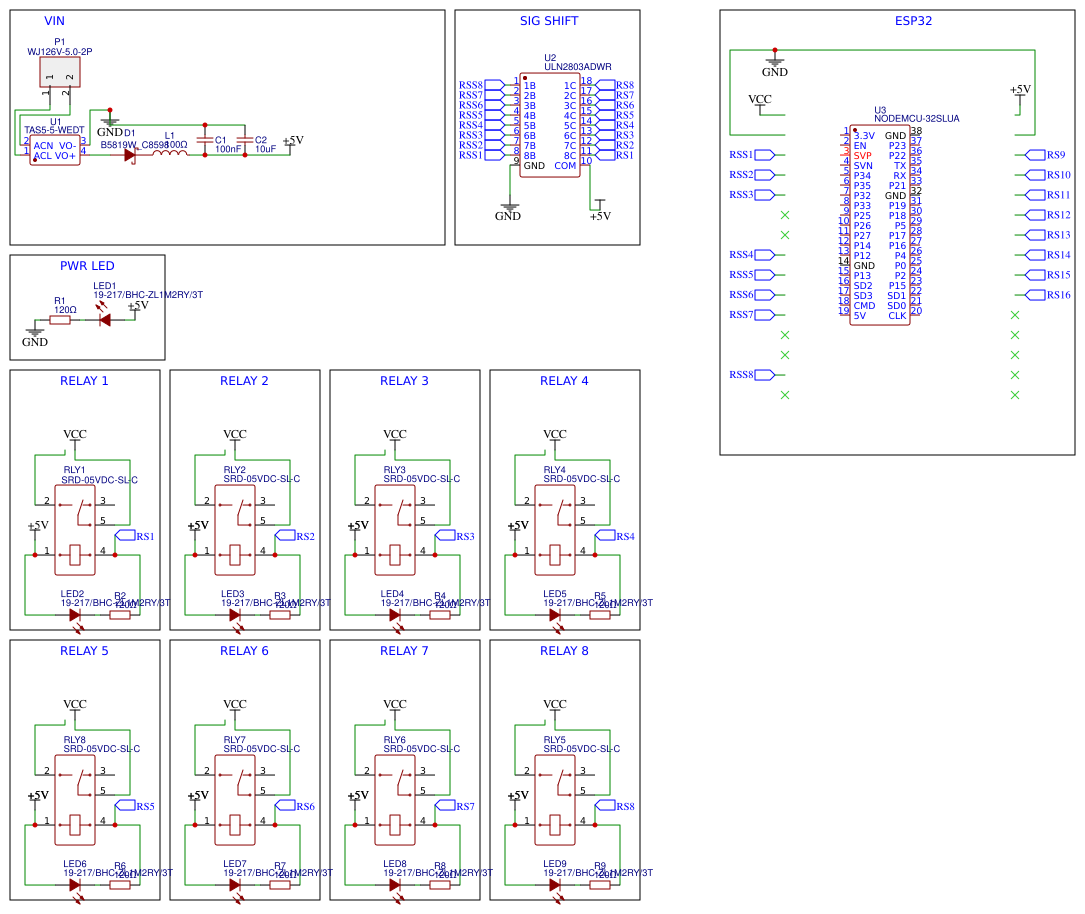Image resolution: width=1085 pixels, height=914 pixels.
Task: Click the VCC power symbol in ESP32 block
Action: pos(760,104)
